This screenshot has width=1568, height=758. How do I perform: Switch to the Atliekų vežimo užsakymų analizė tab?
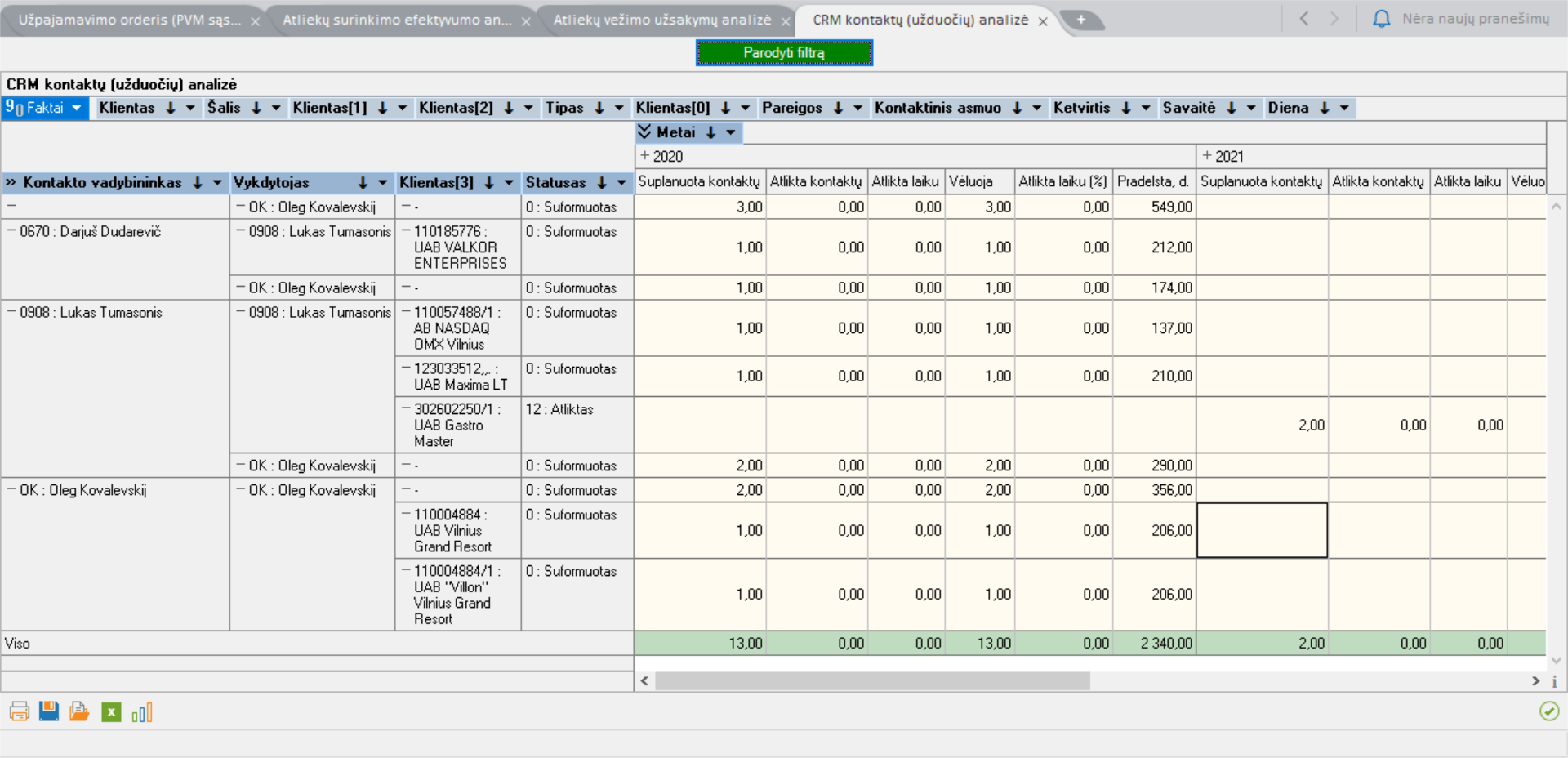661,20
